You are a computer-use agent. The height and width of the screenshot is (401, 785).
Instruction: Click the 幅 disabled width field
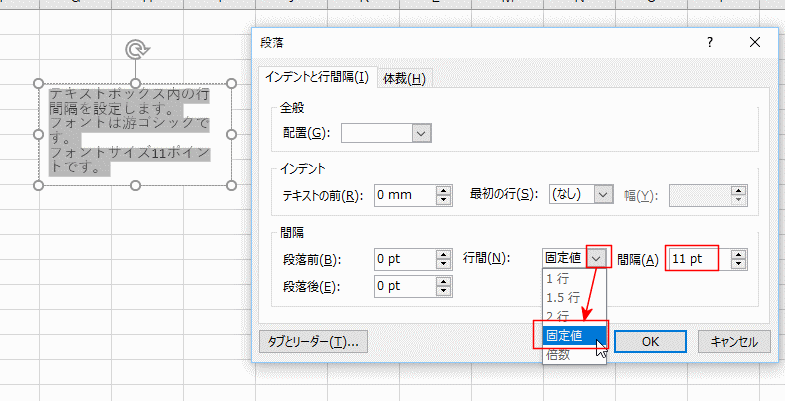(x=700, y=196)
